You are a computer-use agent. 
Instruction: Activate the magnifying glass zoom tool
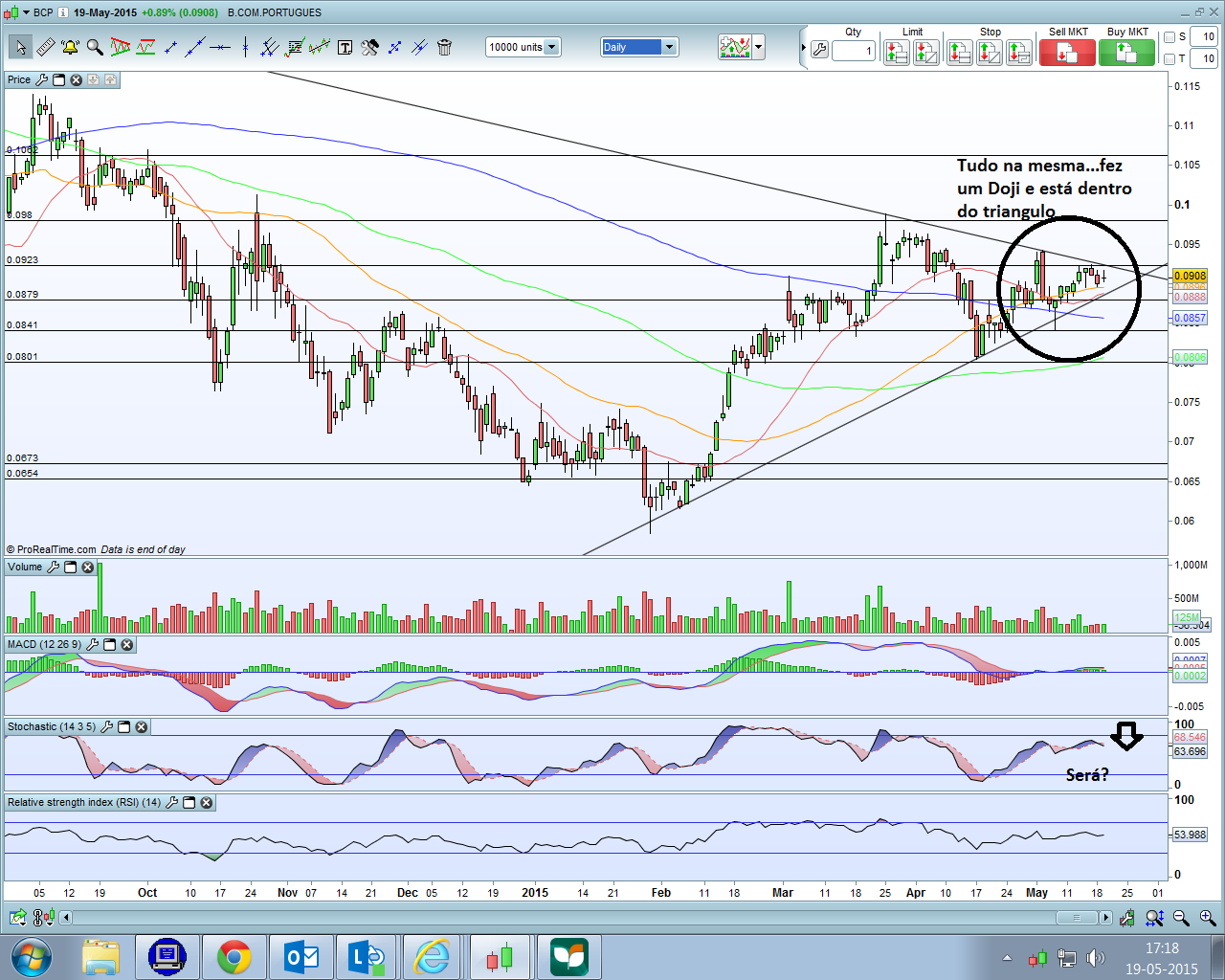[x=95, y=47]
